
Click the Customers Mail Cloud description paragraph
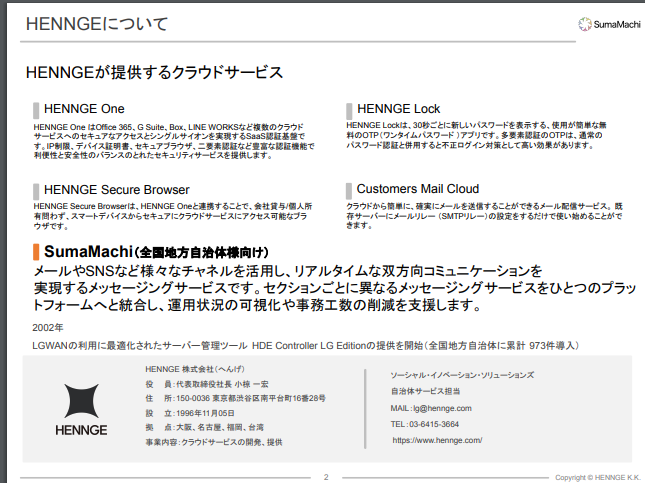pos(484,216)
